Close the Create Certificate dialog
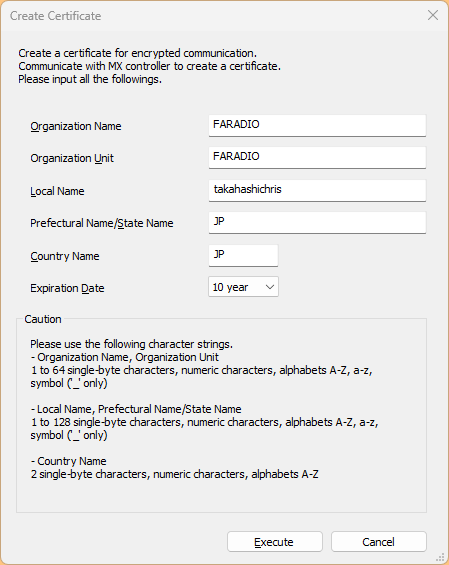 click(x=432, y=15)
